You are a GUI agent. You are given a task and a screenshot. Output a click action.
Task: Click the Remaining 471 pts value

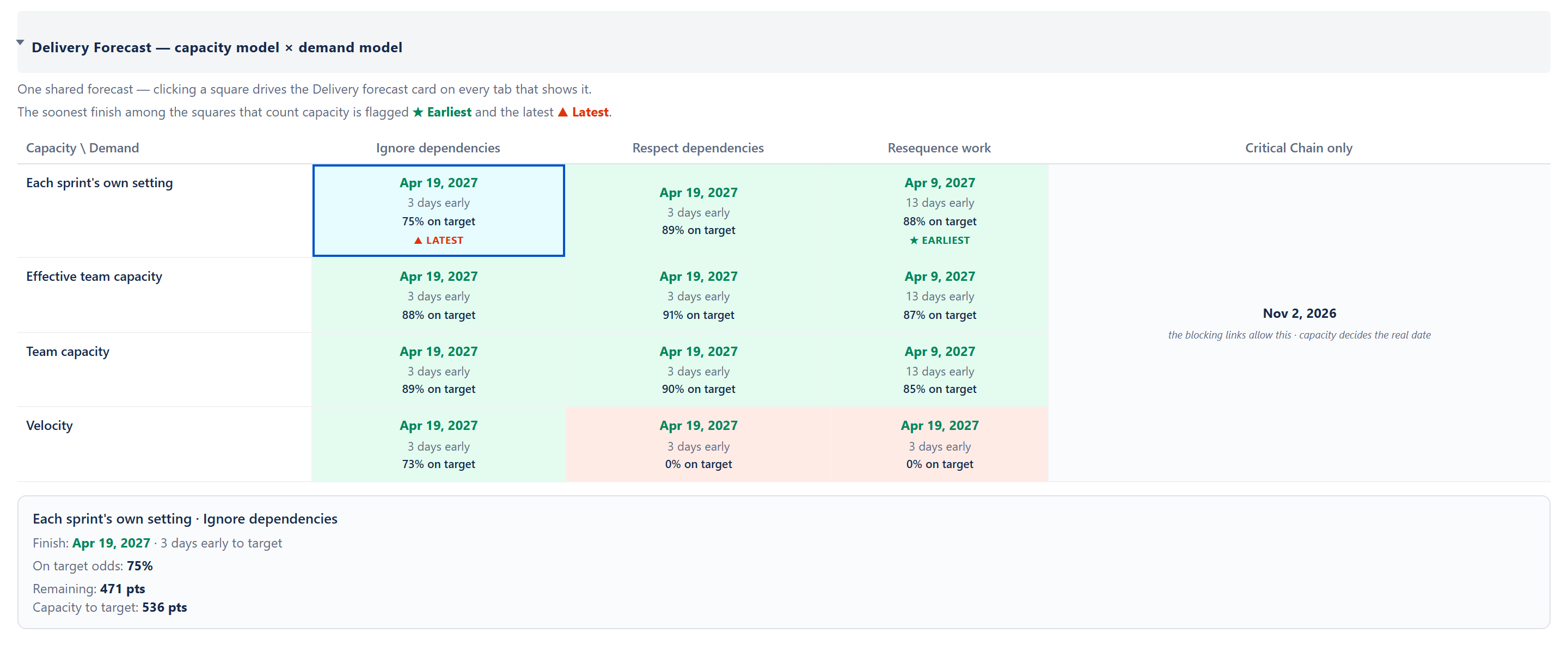pos(122,589)
